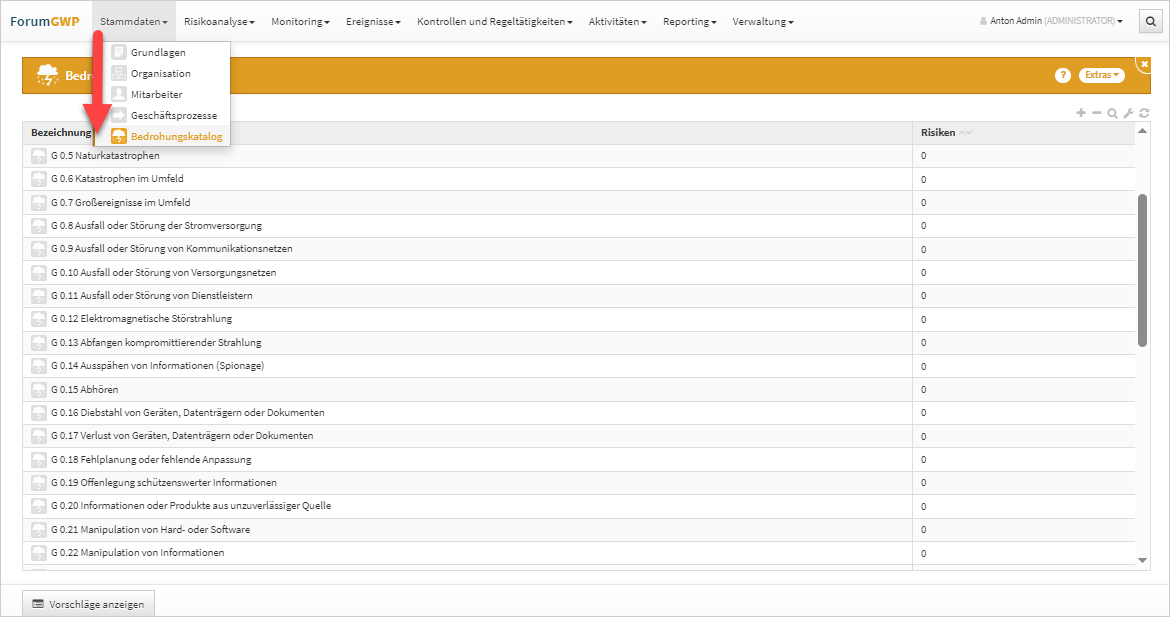
Task: Open row G 0.14 Ausspähen von Informationen
Action: tap(157, 366)
